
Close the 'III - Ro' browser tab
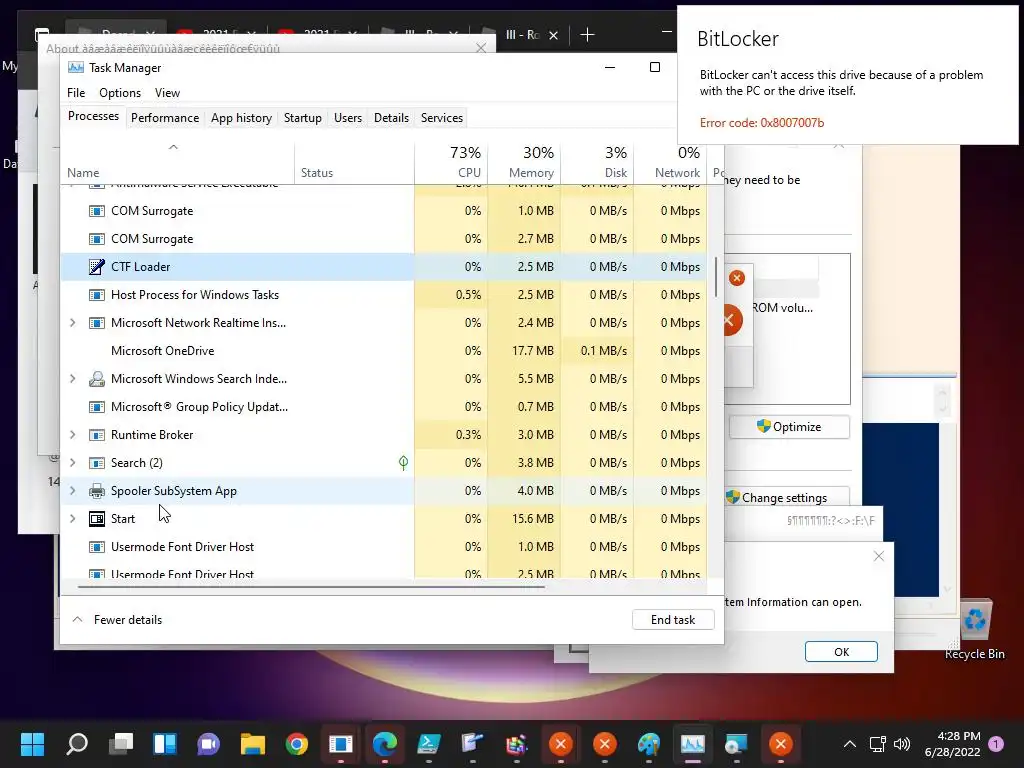[x=553, y=35]
